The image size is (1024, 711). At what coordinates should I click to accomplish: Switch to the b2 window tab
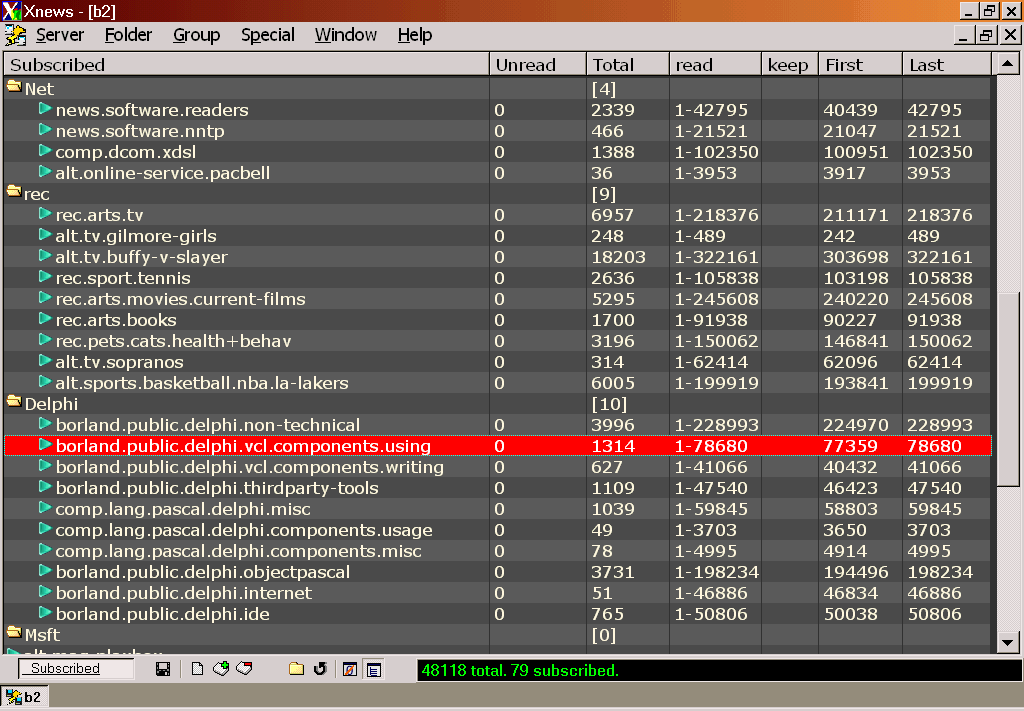click(x=24, y=697)
